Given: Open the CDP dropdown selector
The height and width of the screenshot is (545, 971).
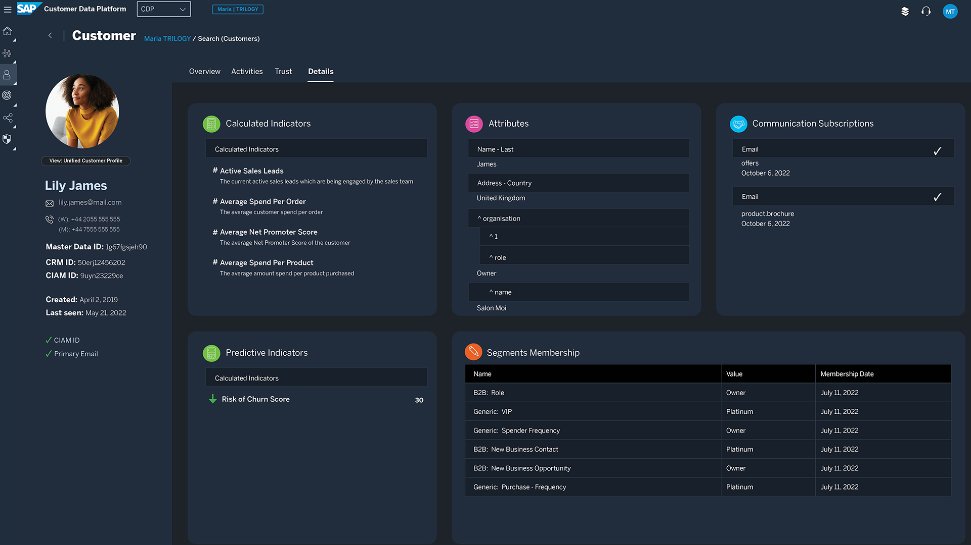Looking at the screenshot, I should (163, 9).
